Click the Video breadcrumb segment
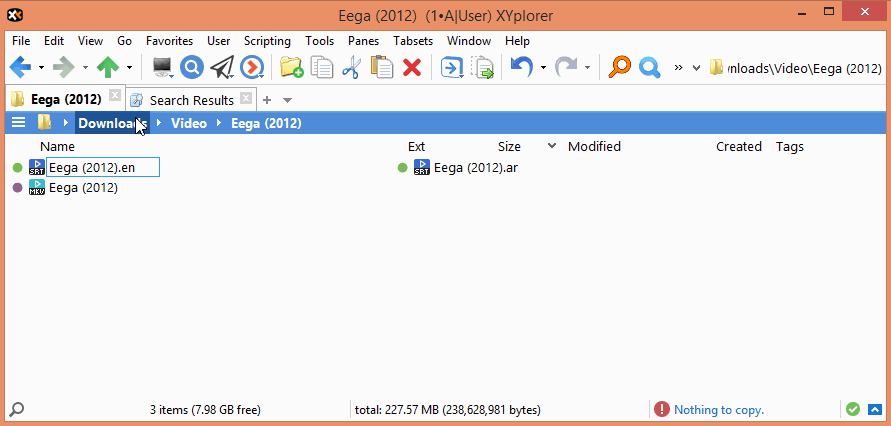The image size is (891, 426). pos(189,123)
